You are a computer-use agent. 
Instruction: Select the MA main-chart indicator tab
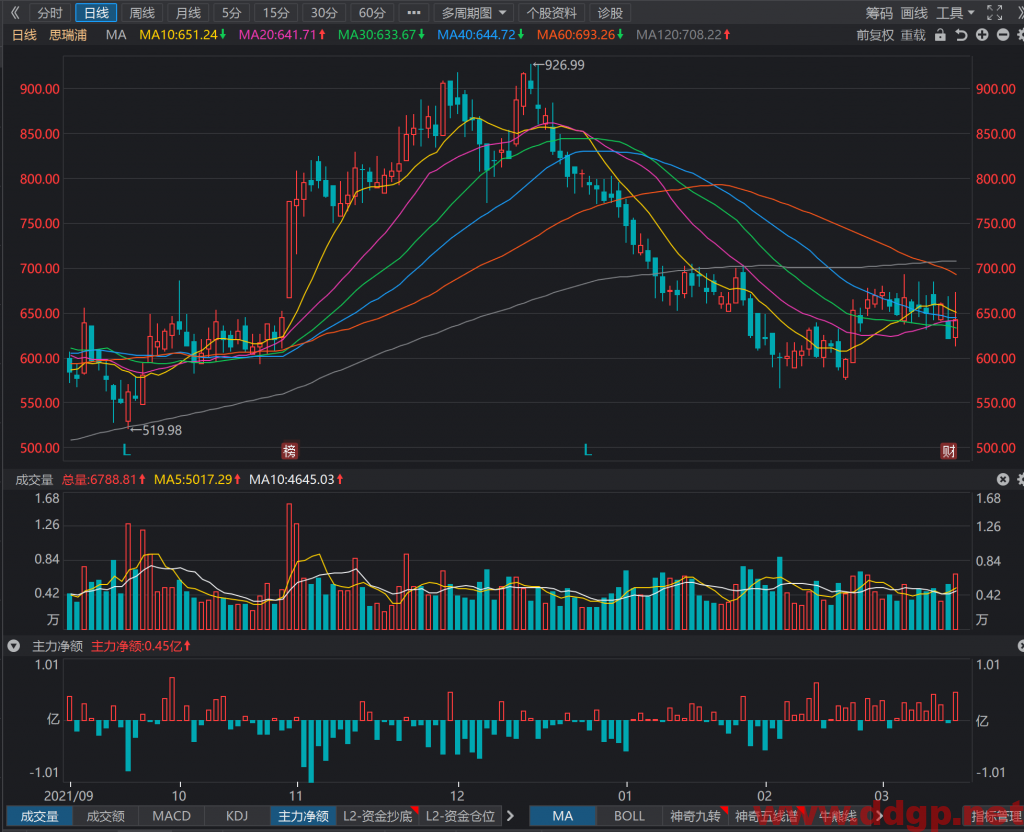coord(562,816)
